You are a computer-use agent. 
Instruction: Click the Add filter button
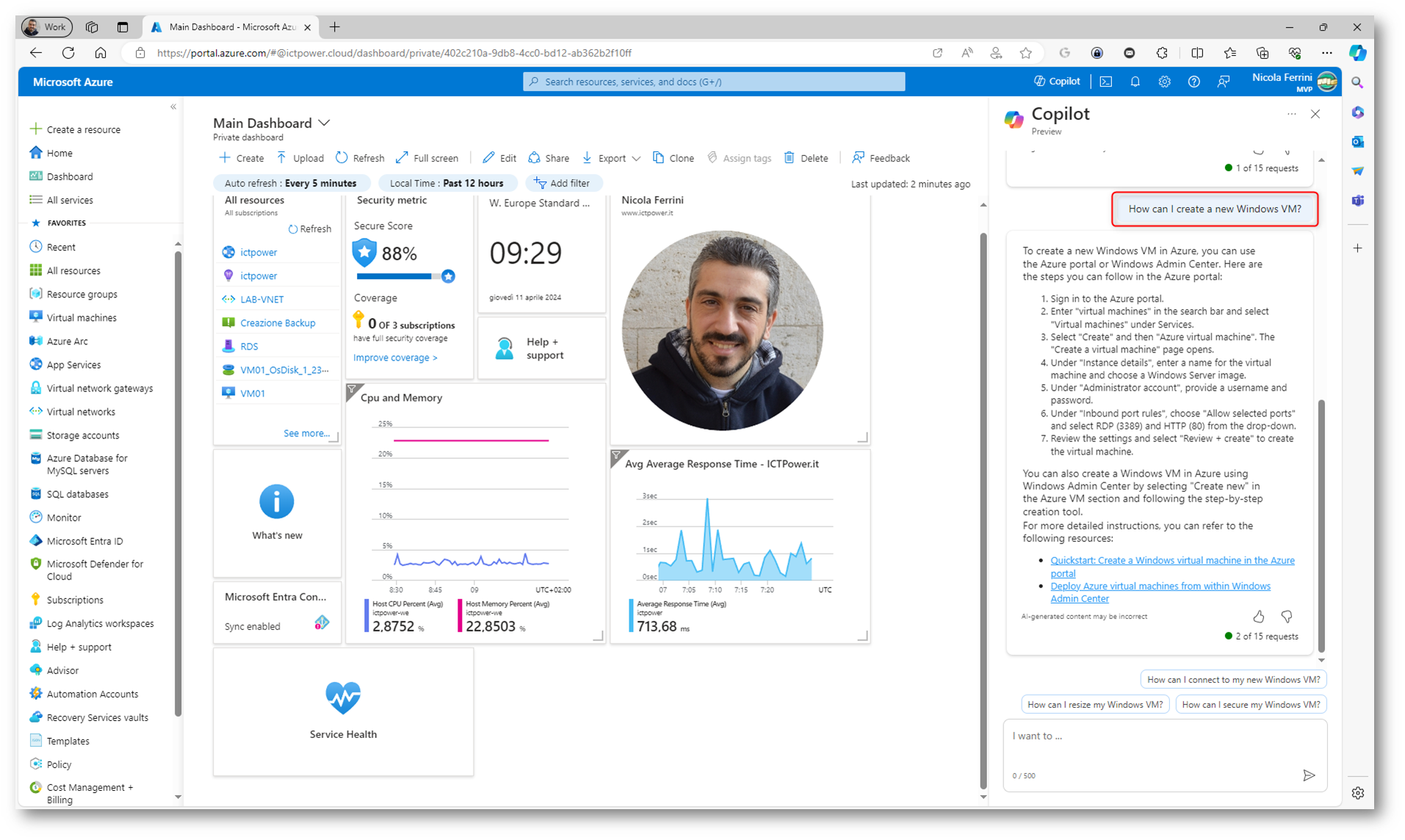(x=563, y=184)
